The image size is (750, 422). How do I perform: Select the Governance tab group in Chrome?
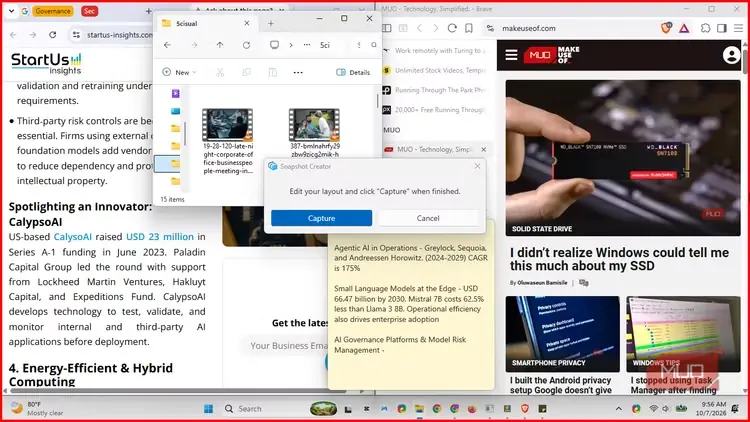53,11
